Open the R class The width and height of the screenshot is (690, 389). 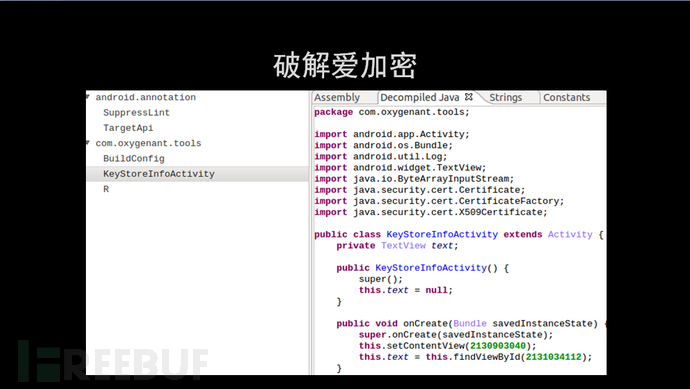pyautogui.click(x=106, y=189)
